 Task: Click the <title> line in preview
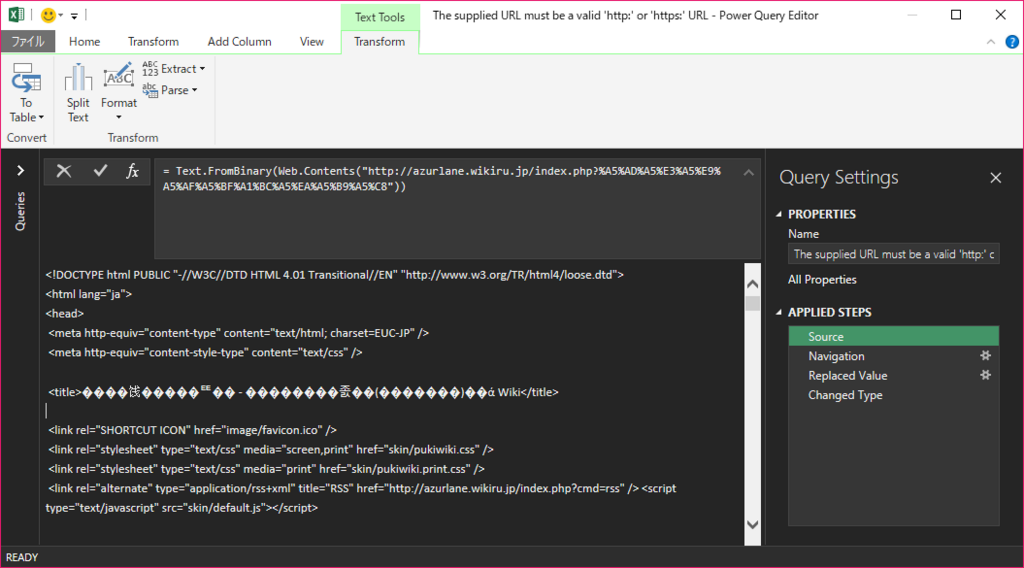point(304,392)
